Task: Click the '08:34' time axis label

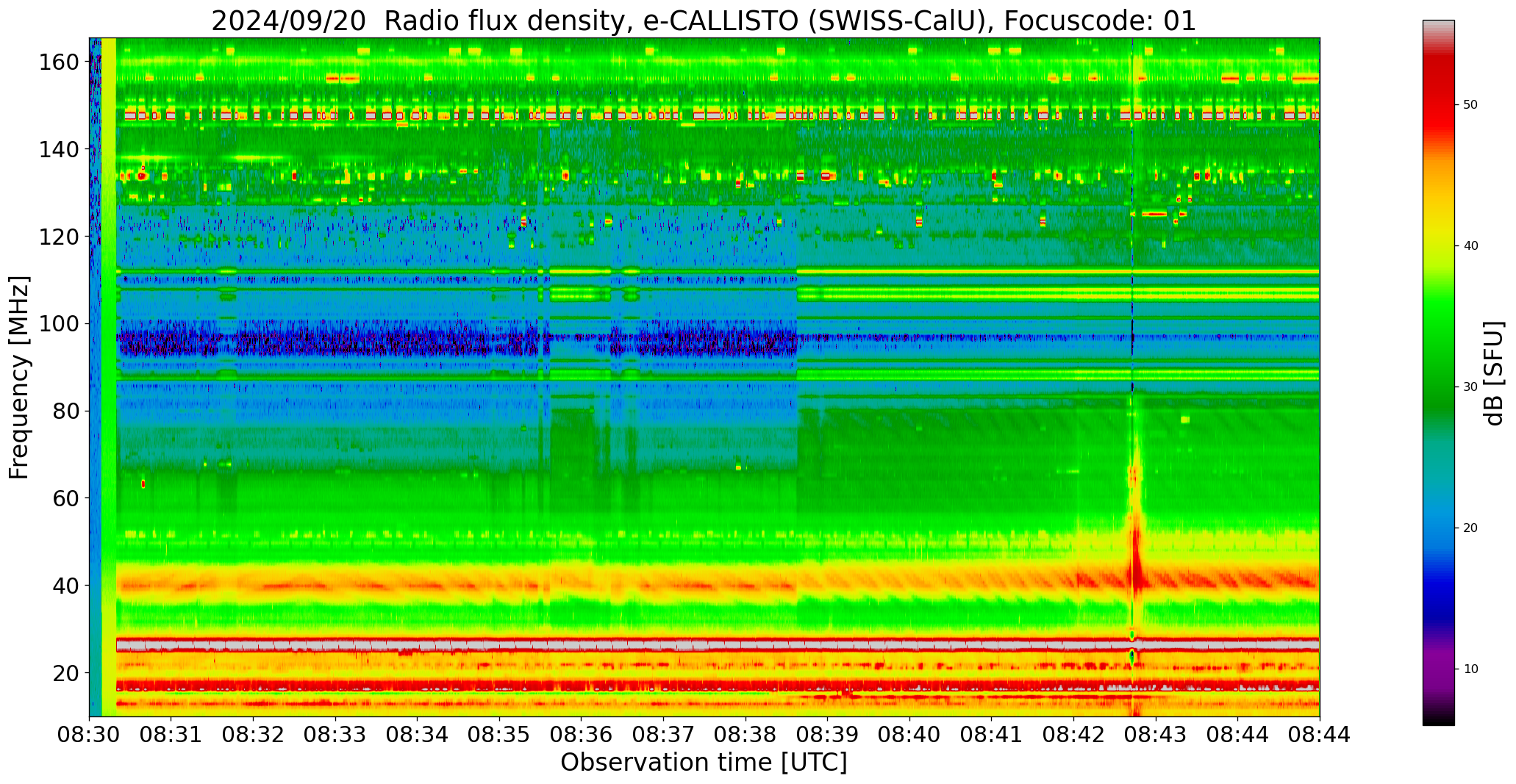Action: coord(418,735)
